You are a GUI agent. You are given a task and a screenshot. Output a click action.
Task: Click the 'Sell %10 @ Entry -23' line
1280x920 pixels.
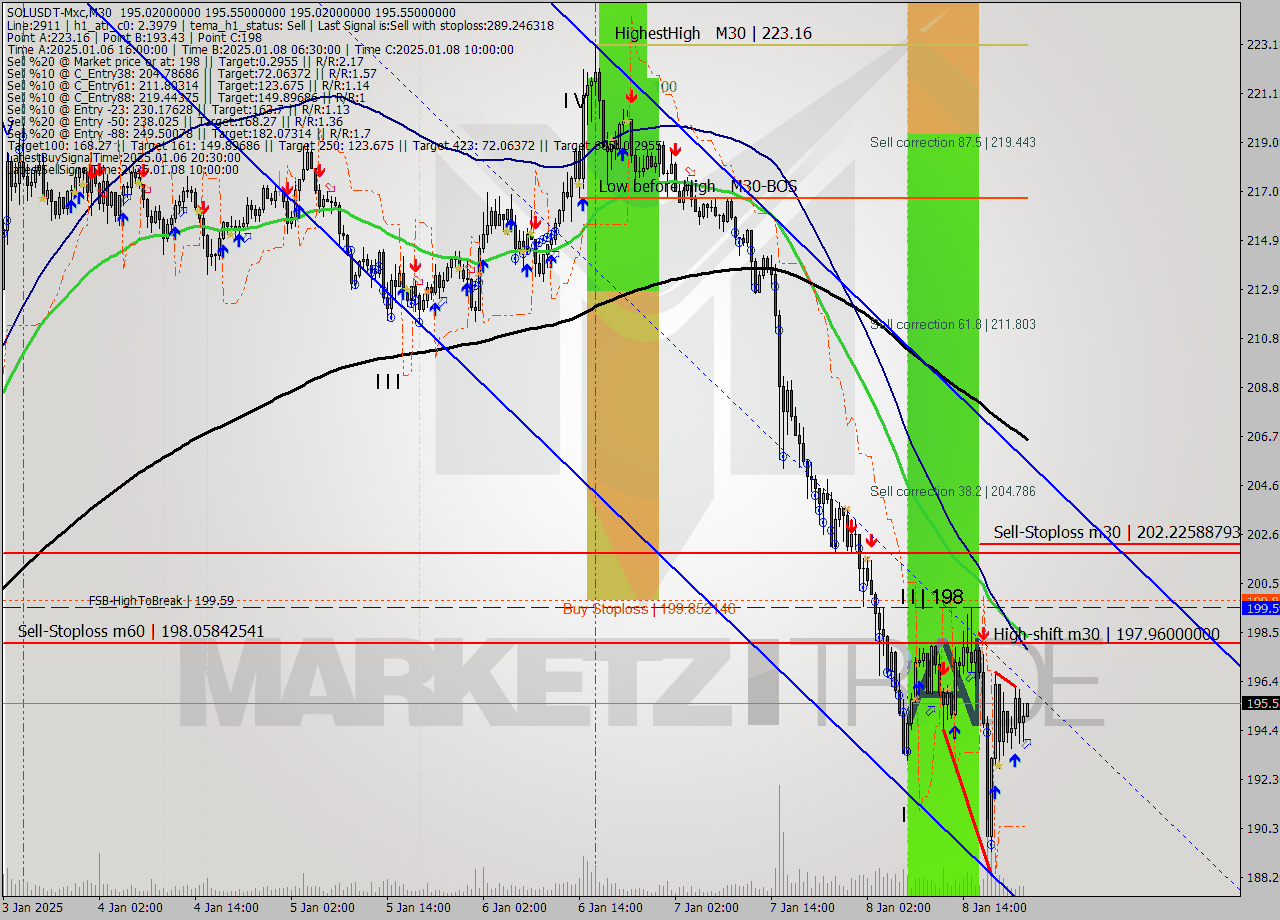point(177,110)
